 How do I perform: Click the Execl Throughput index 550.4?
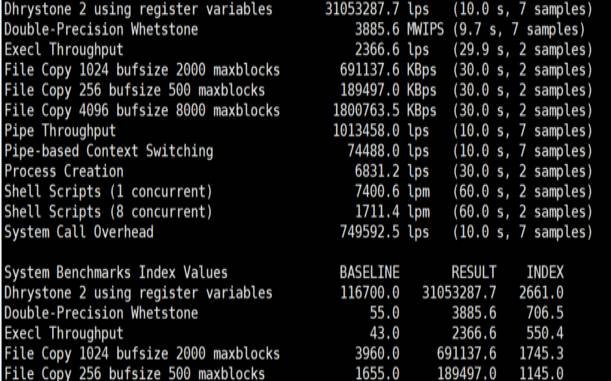pos(545,333)
